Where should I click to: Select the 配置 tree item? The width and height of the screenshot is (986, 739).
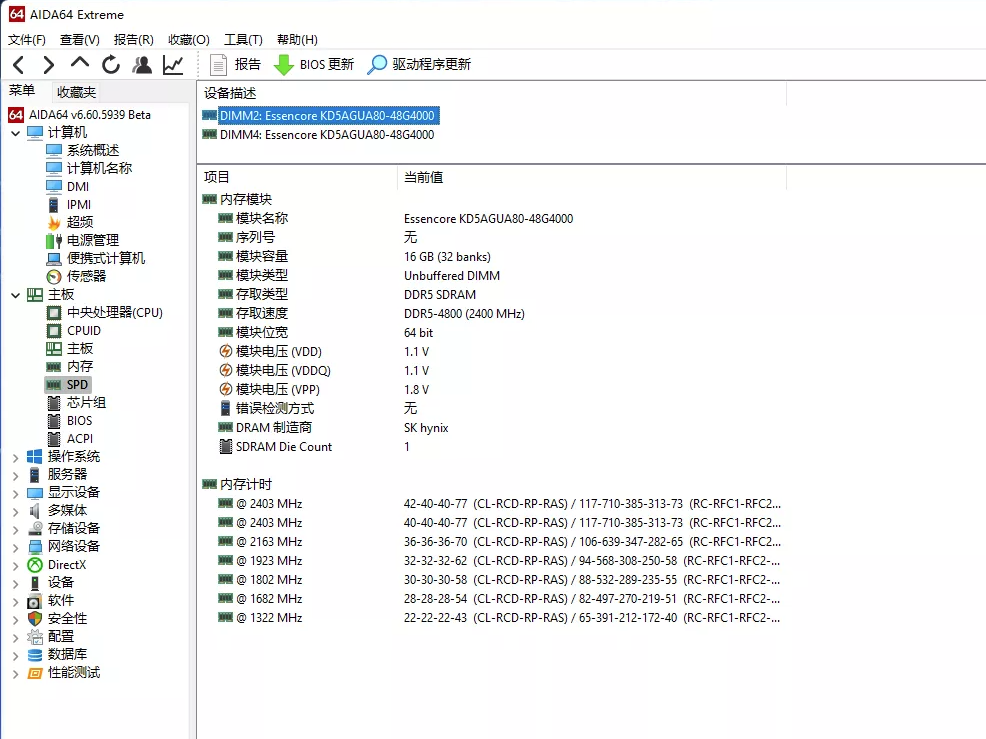[60, 636]
